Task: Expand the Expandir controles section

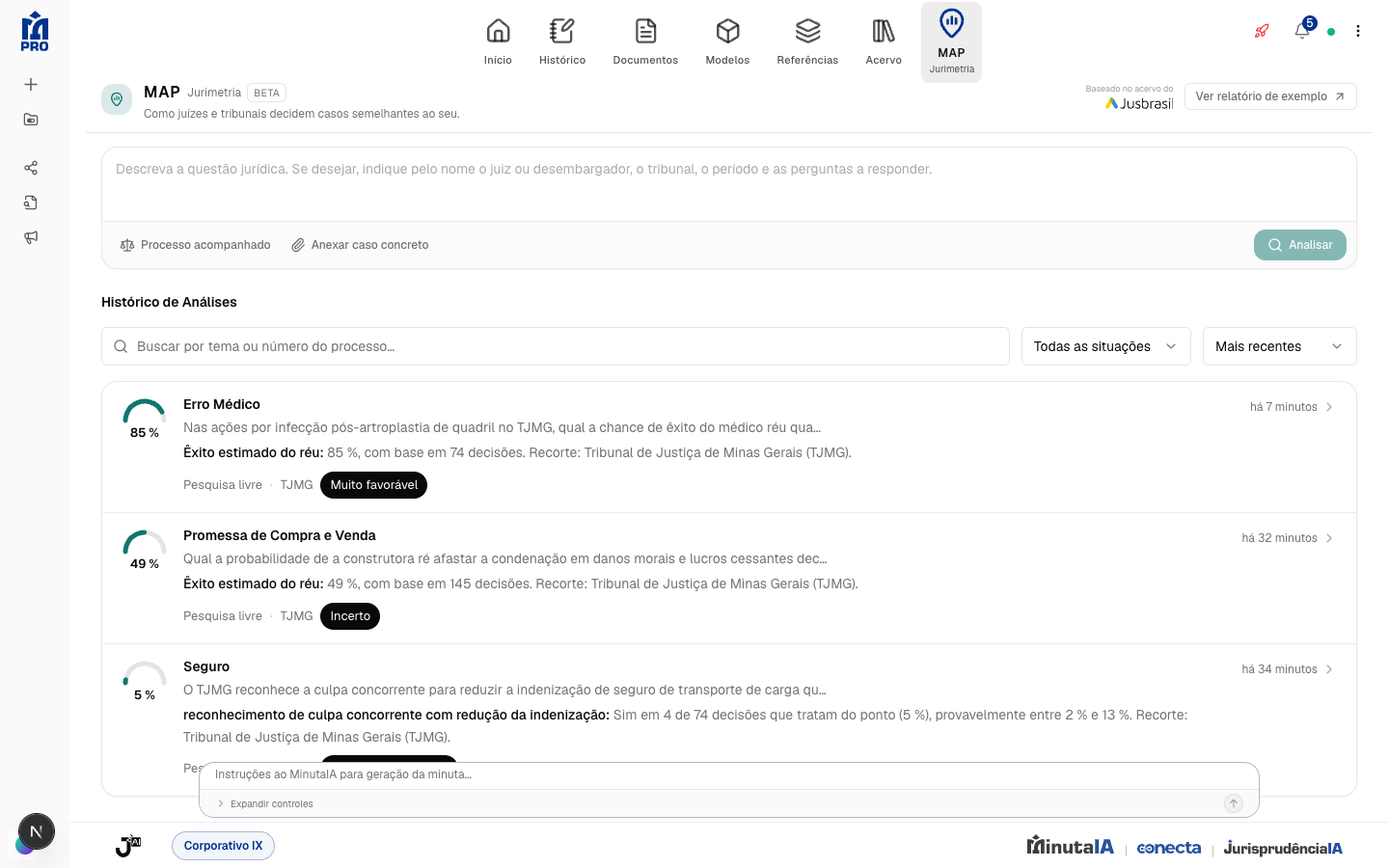Action: tap(265, 803)
